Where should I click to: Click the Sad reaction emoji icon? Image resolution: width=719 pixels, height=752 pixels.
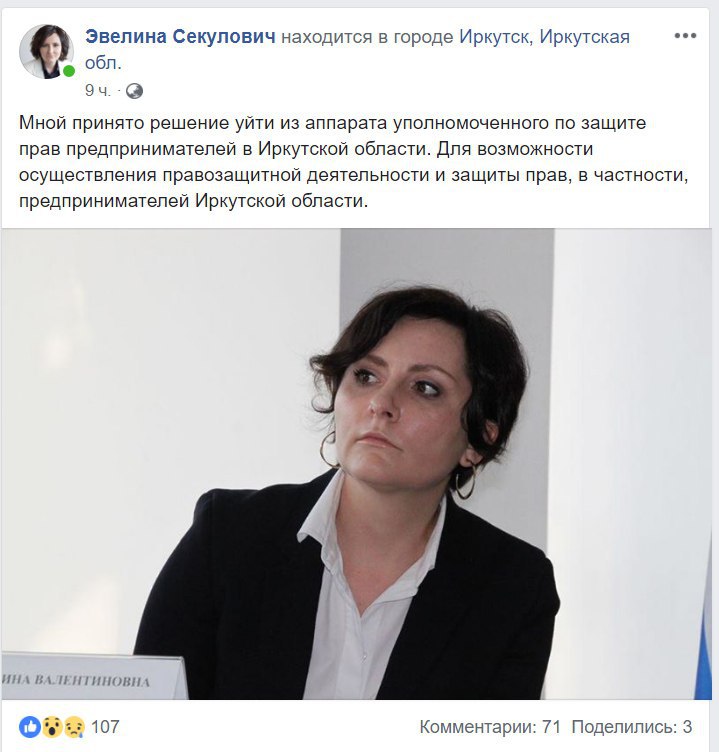74,727
